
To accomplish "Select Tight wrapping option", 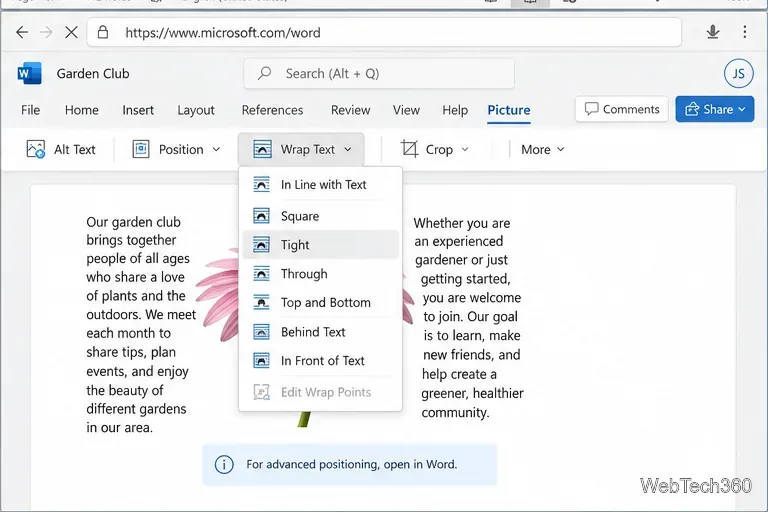I will [321, 244].
